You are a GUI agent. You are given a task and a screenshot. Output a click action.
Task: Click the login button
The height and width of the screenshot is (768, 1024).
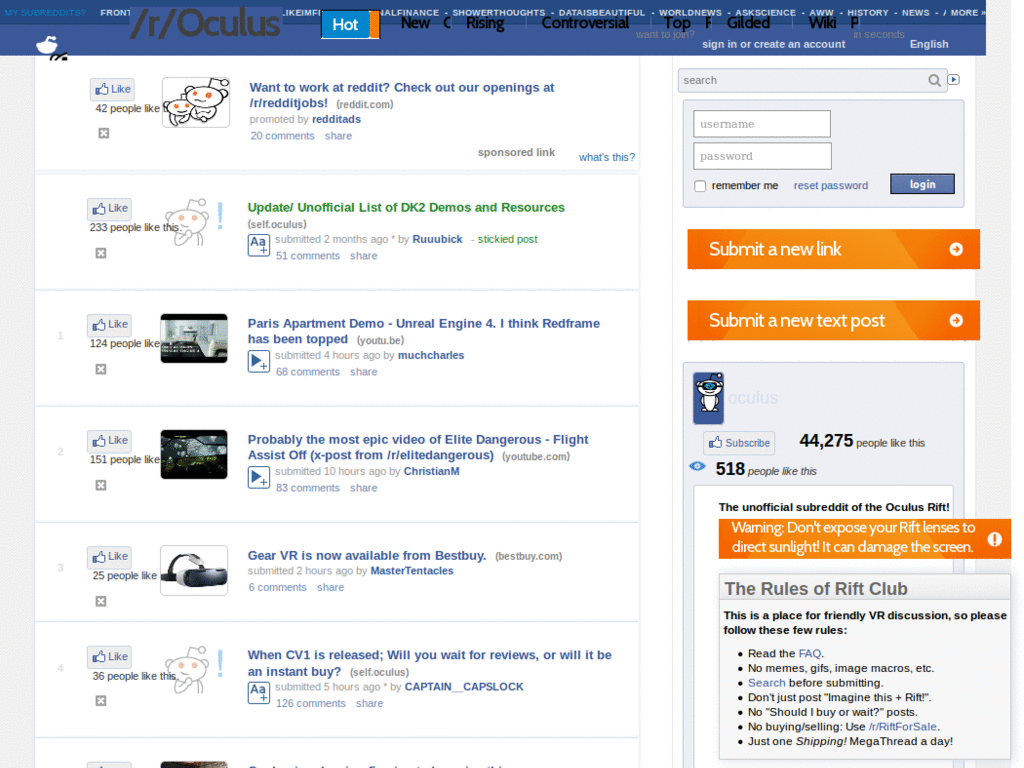coord(922,184)
